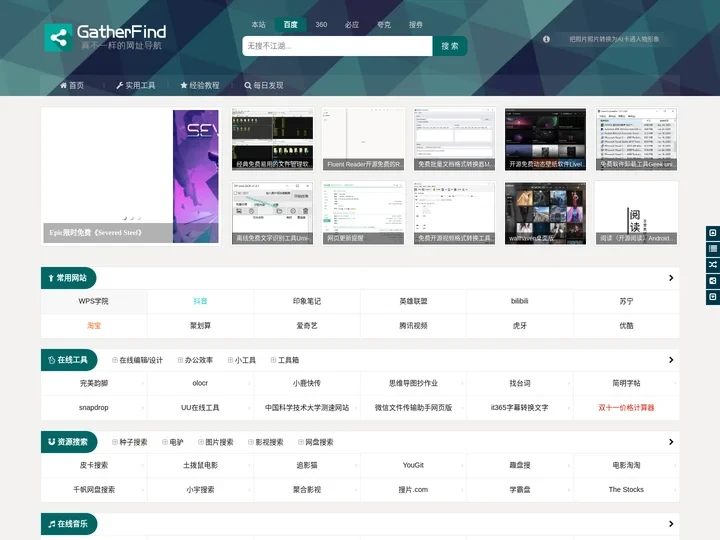720x540 pixels.
Task: Open the Fluent Reader article thumbnail
Action: click(x=363, y=140)
